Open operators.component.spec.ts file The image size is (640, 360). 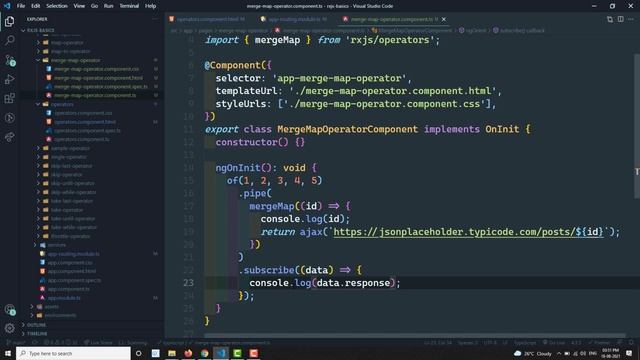coord(87,131)
